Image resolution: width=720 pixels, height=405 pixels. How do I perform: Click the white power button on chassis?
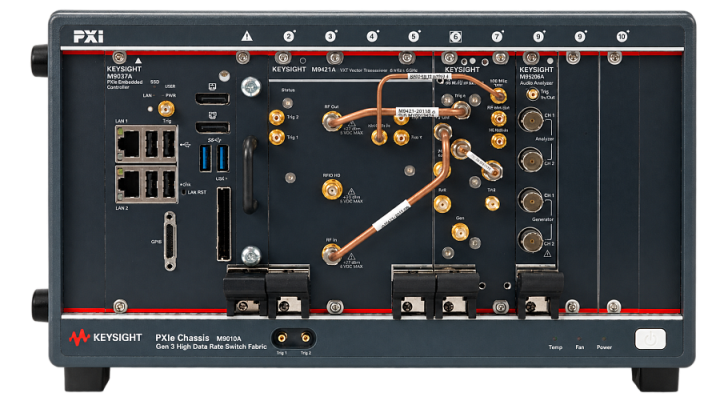coord(650,339)
